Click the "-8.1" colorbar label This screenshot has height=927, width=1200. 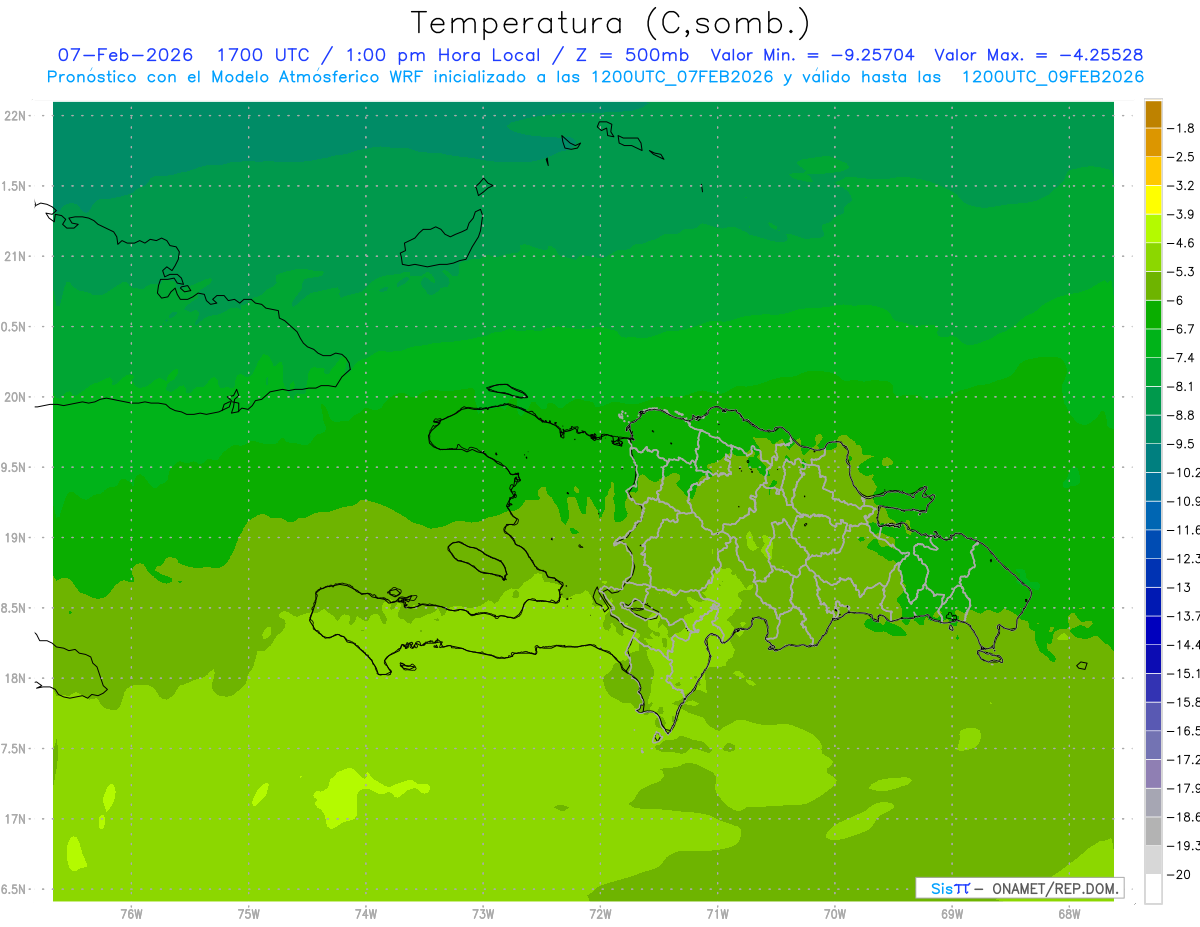pyautogui.click(x=1181, y=387)
